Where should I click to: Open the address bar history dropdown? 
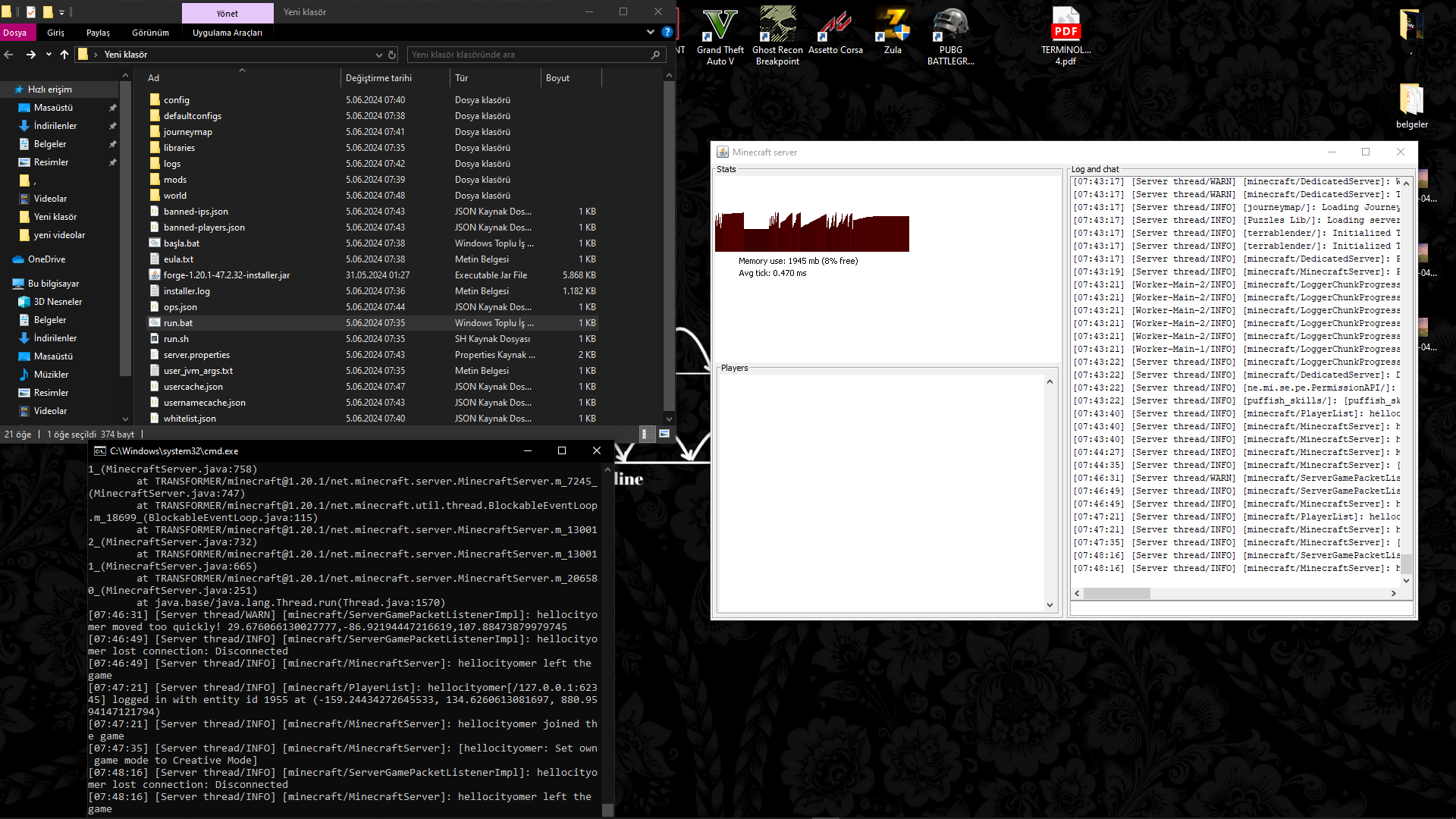pyautogui.click(x=378, y=55)
